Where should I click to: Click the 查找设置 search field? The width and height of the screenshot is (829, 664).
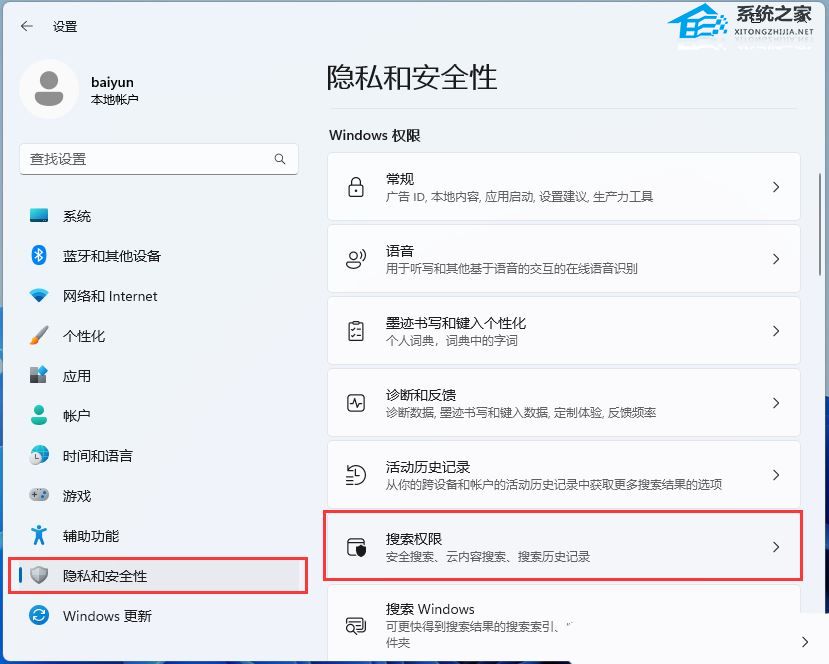click(x=159, y=159)
